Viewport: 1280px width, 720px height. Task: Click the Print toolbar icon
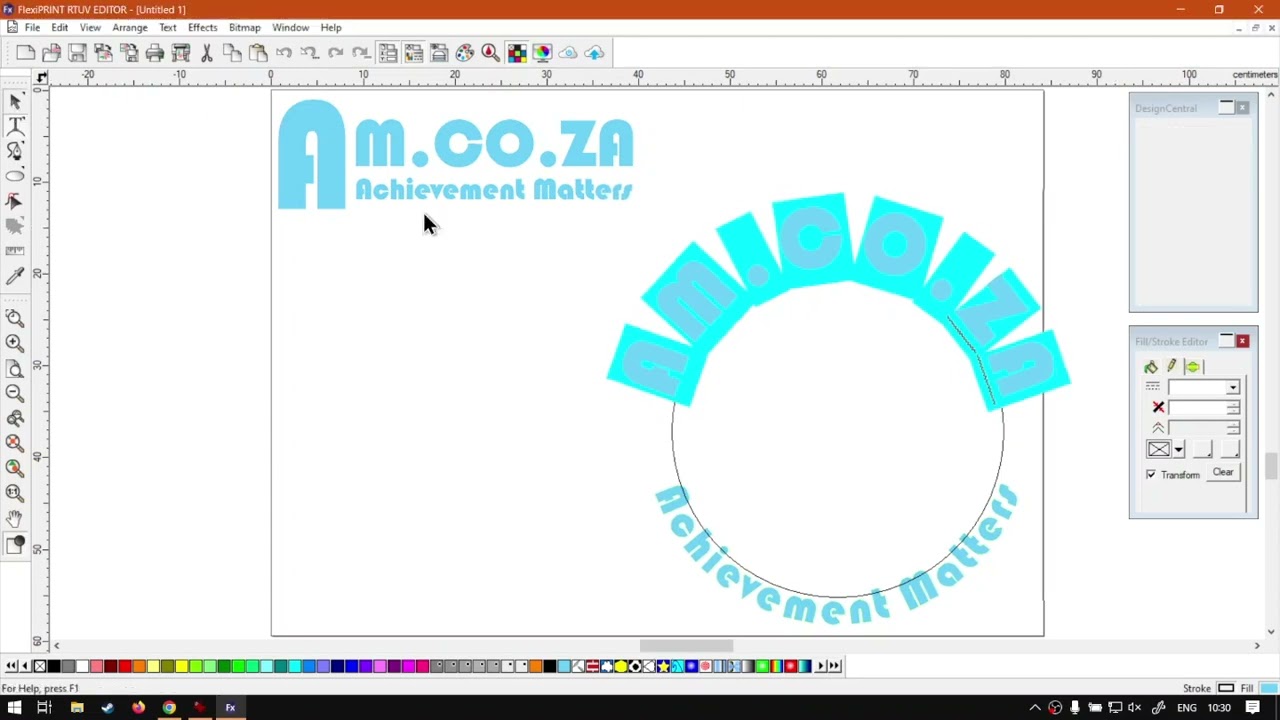click(155, 53)
